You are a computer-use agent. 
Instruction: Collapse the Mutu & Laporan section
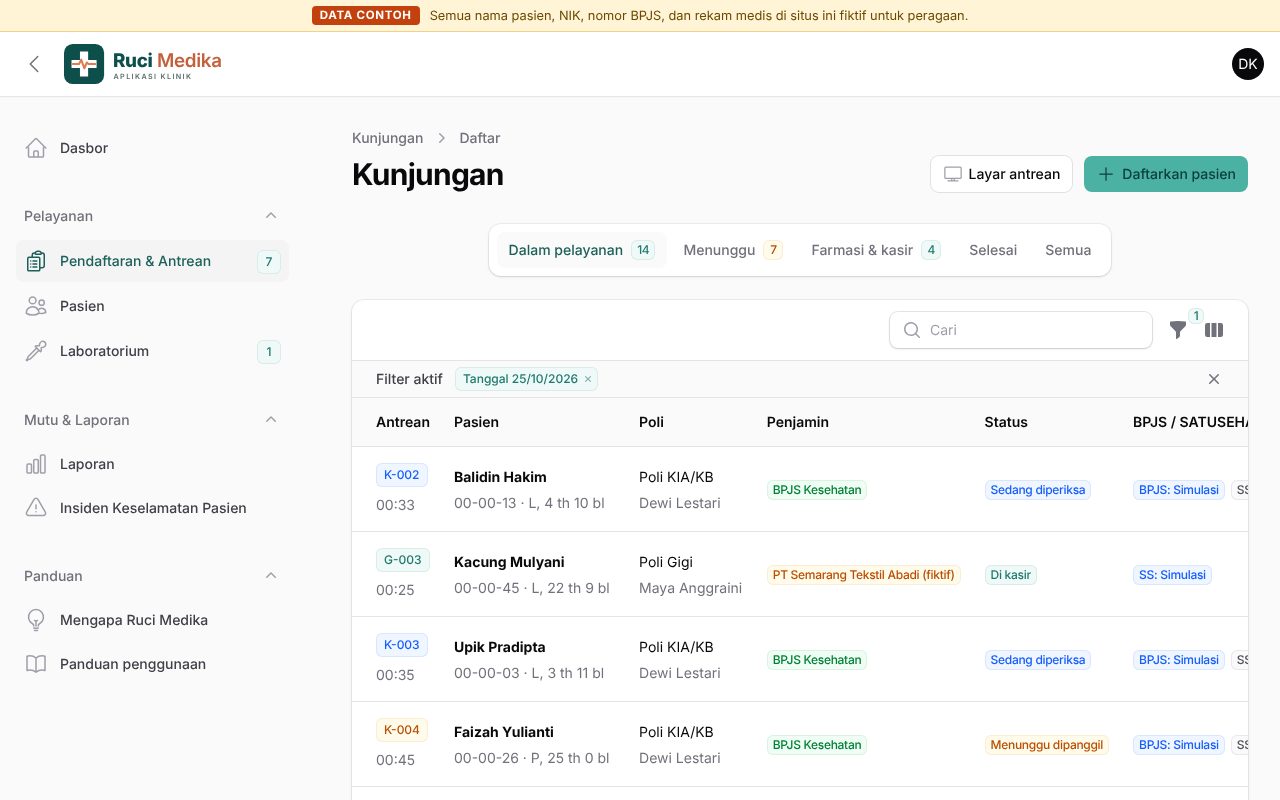click(x=271, y=420)
